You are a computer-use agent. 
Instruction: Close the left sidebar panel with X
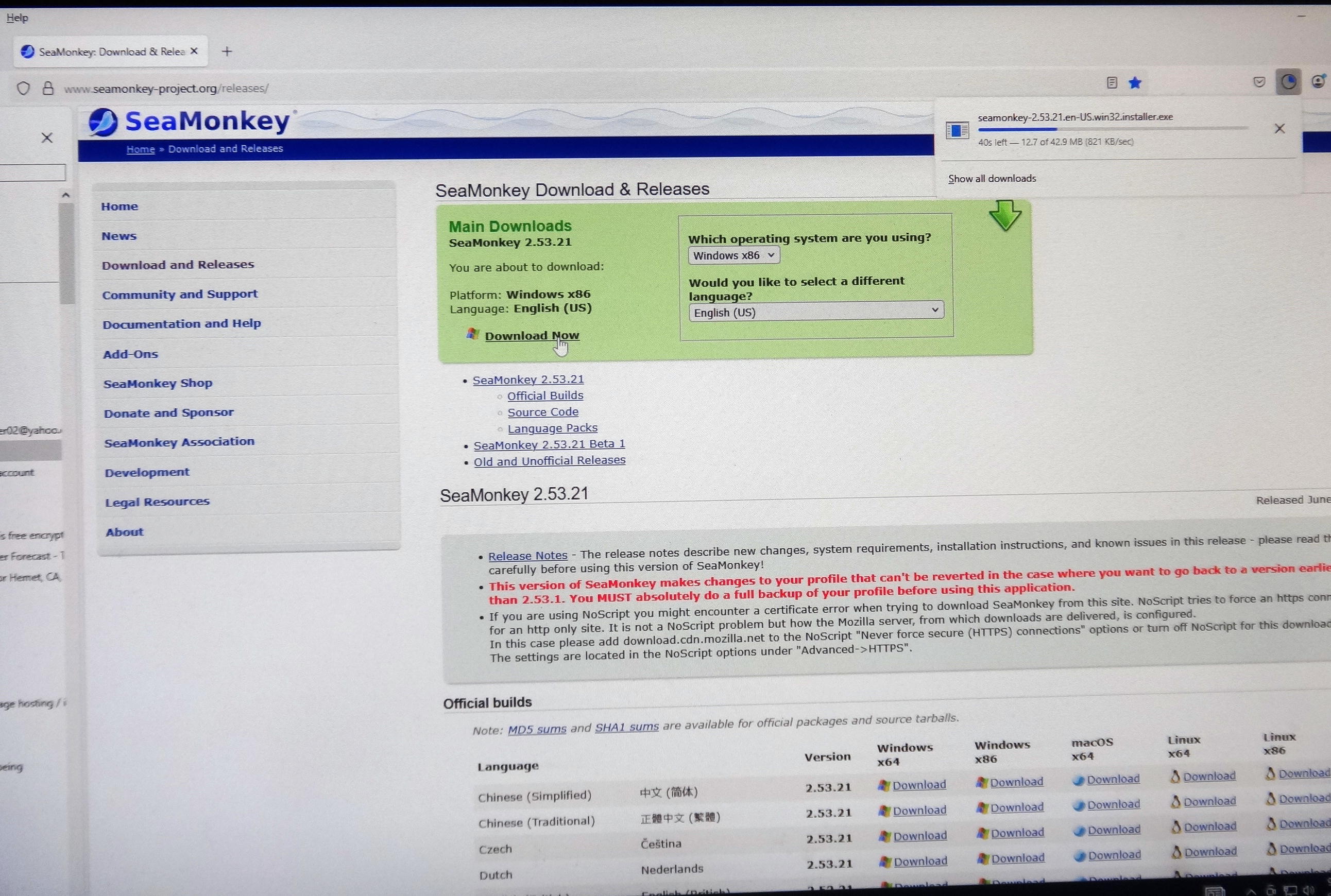click(47, 137)
